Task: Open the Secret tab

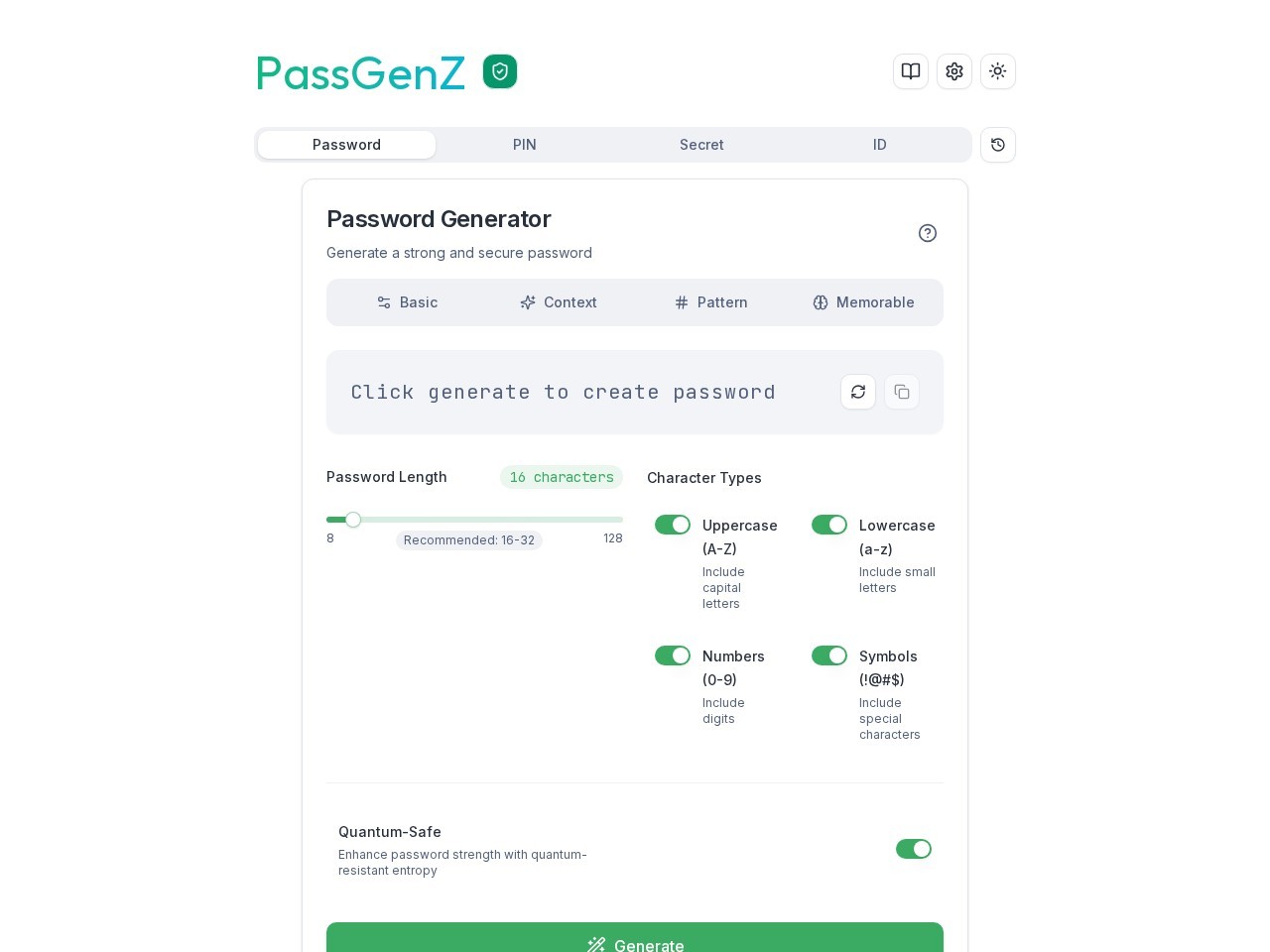Action: (701, 145)
